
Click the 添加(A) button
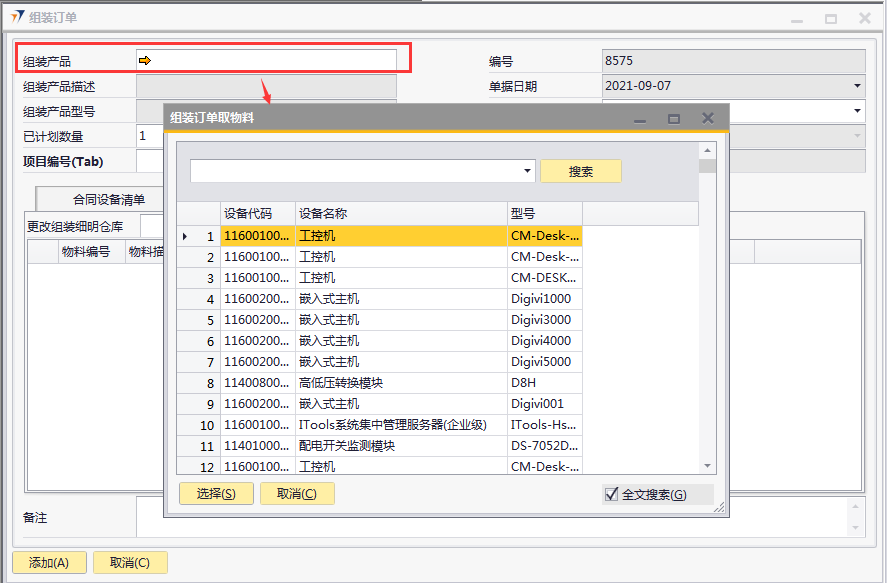tap(49, 562)
